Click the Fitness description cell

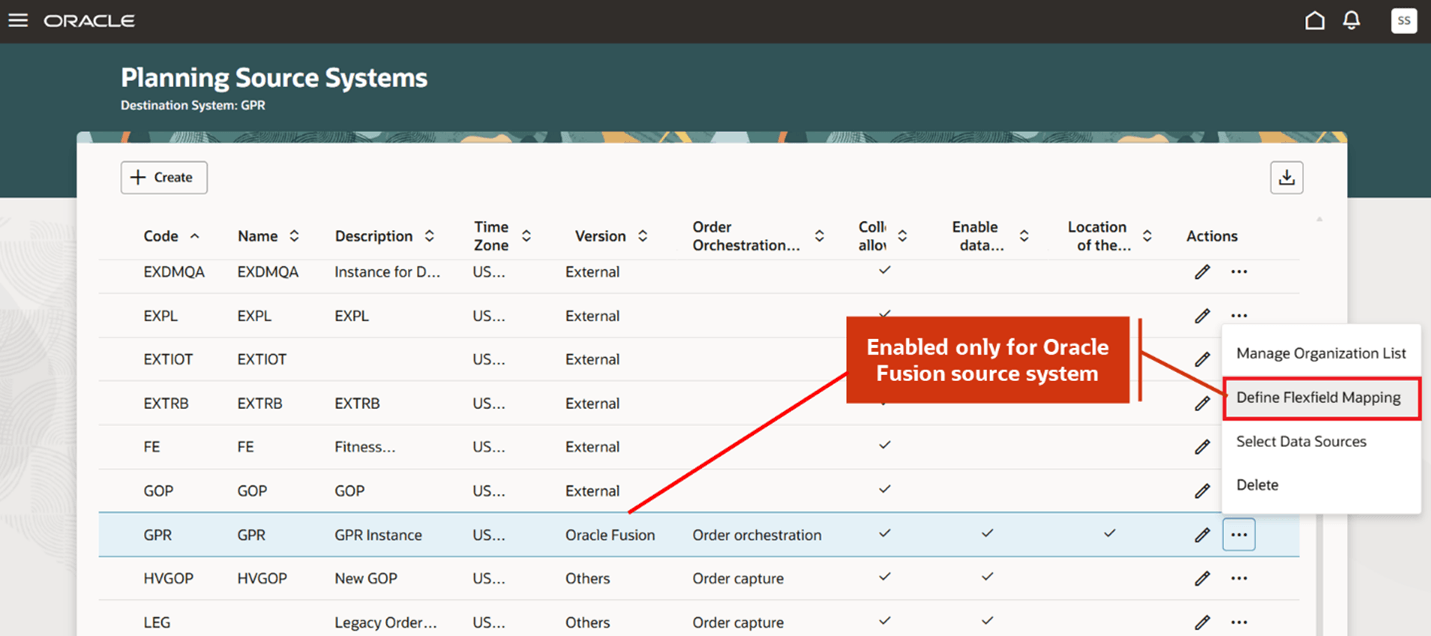365,448
